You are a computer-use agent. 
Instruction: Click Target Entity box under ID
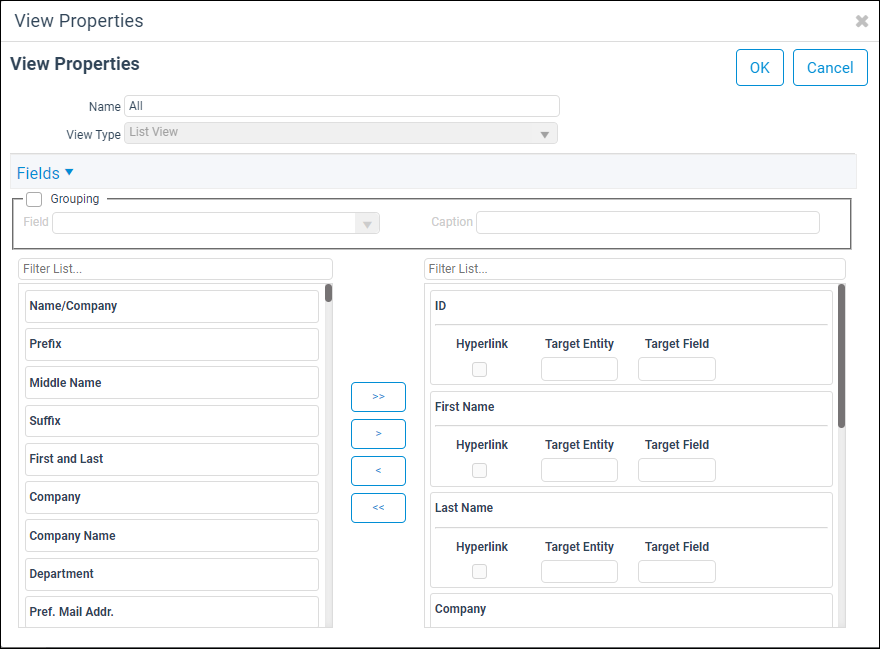tap(579, 369)
